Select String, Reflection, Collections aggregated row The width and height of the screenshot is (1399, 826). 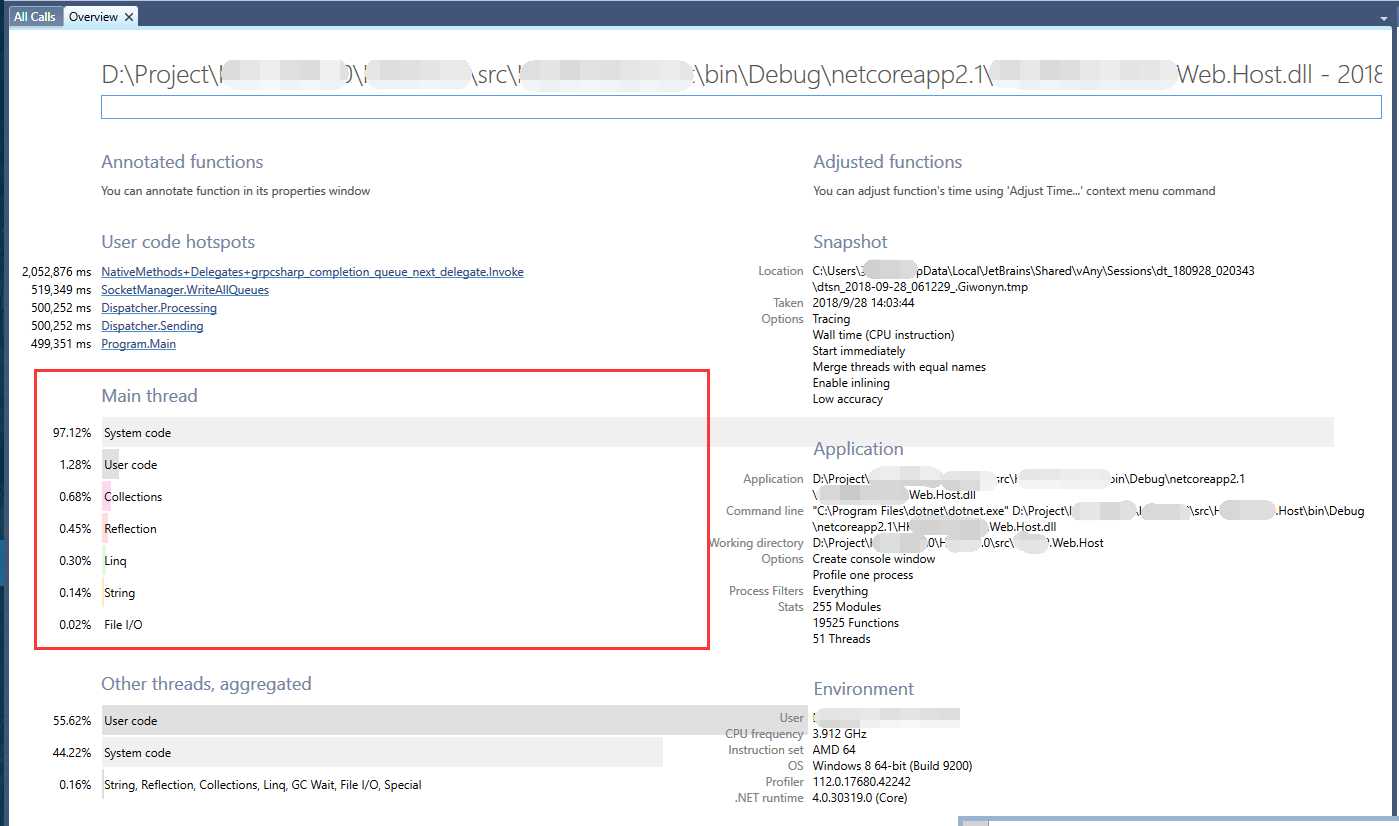coord(263,785)
